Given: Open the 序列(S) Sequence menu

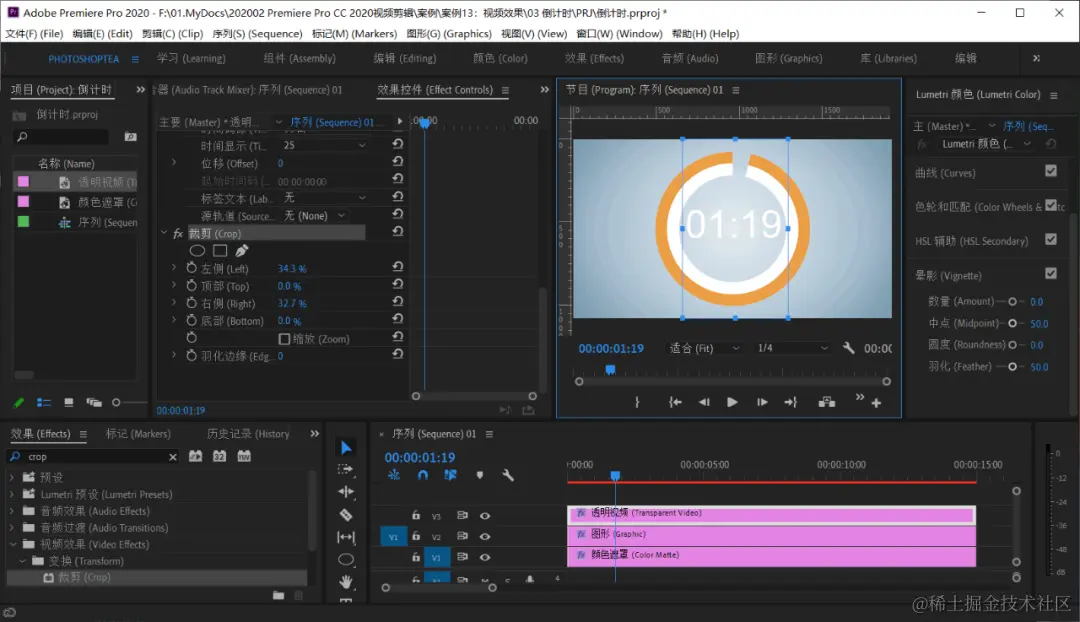Looking at the screenshot, I should 257,34.
